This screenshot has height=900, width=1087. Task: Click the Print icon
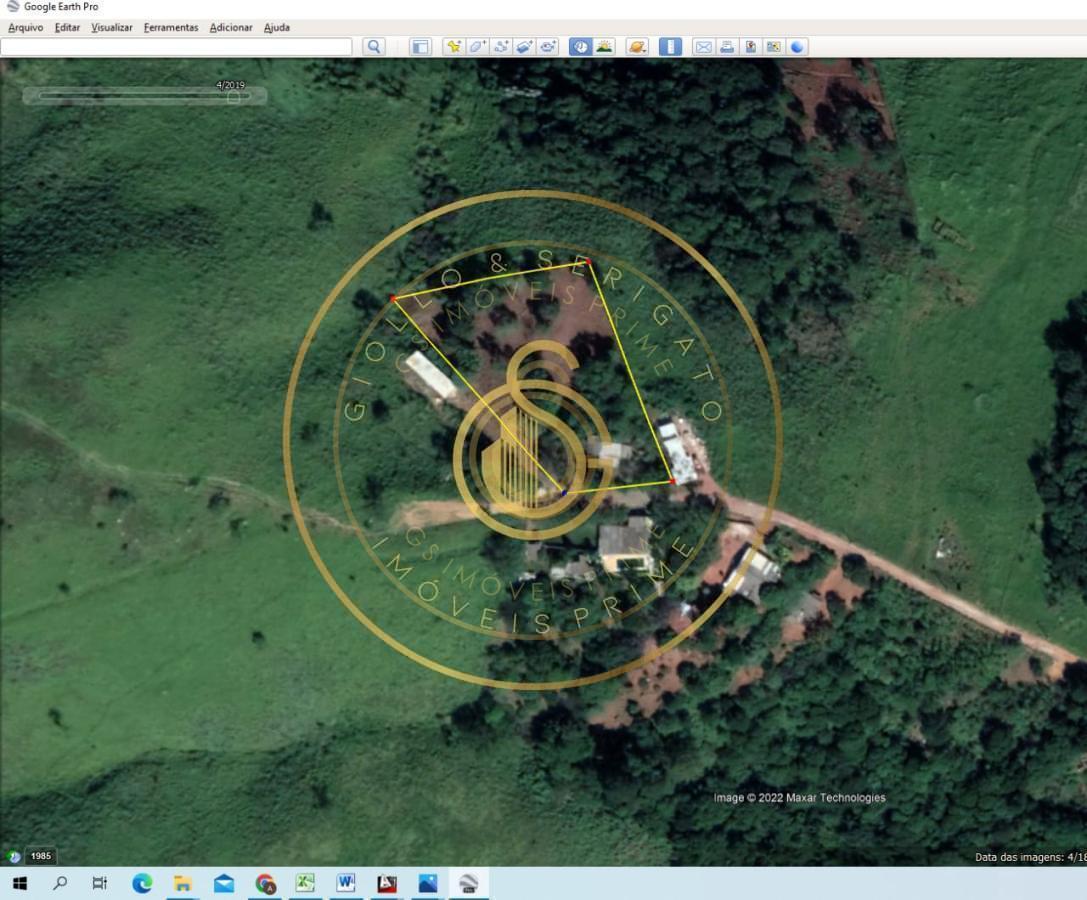coord(727,46)
